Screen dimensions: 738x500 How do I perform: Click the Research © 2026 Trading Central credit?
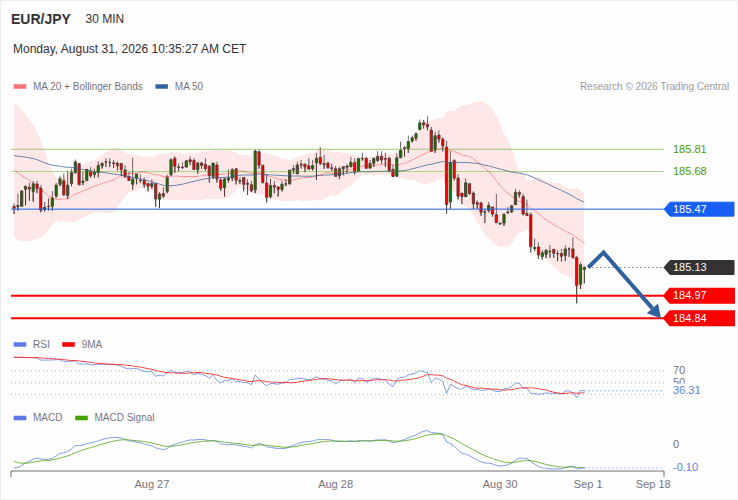coord(654,87)
